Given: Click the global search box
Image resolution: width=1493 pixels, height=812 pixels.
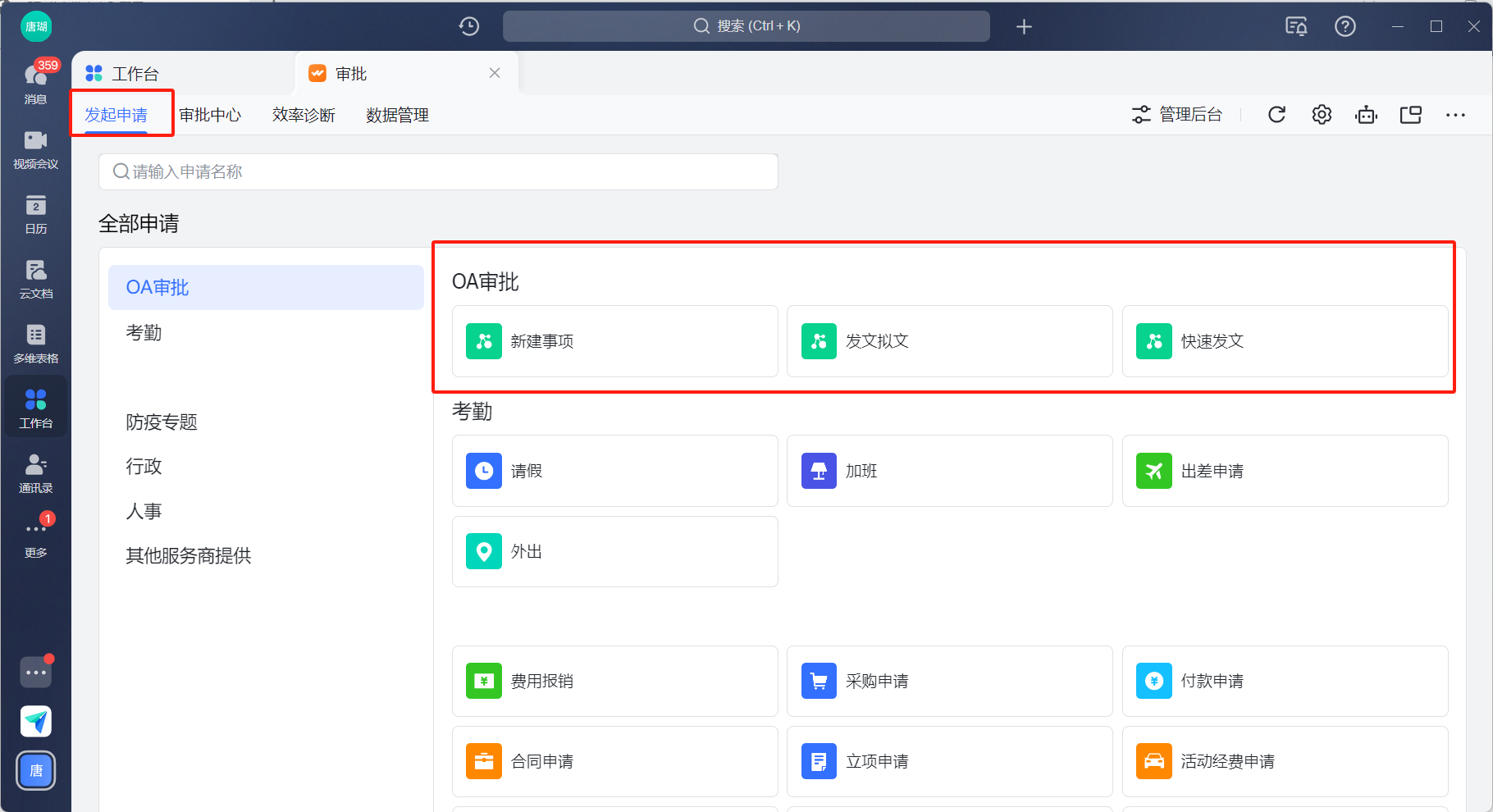Looking at the screenshot, I should coord(746,26).
